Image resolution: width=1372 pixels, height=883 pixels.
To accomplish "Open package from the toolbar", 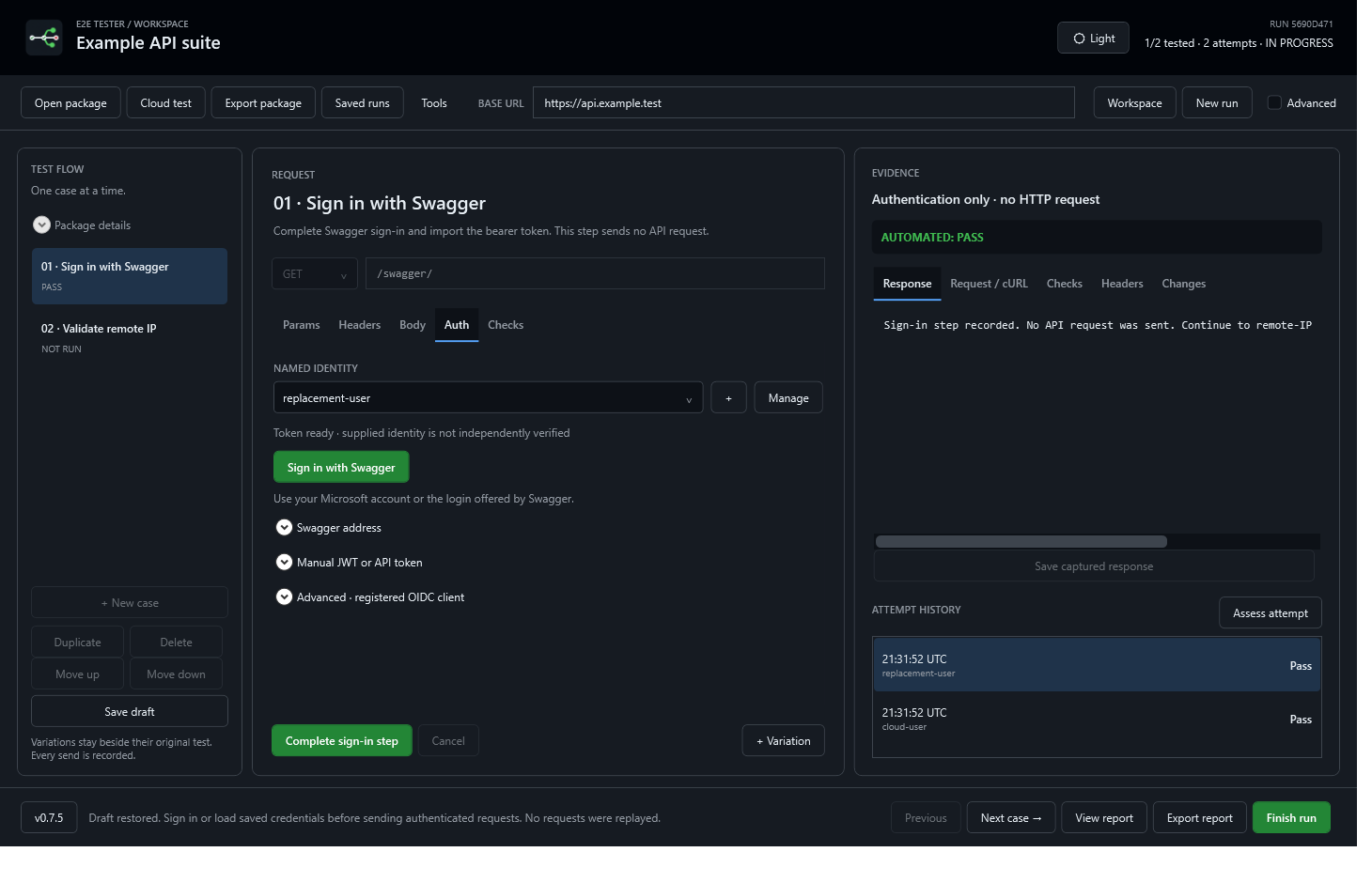I will tap(70, 103).
